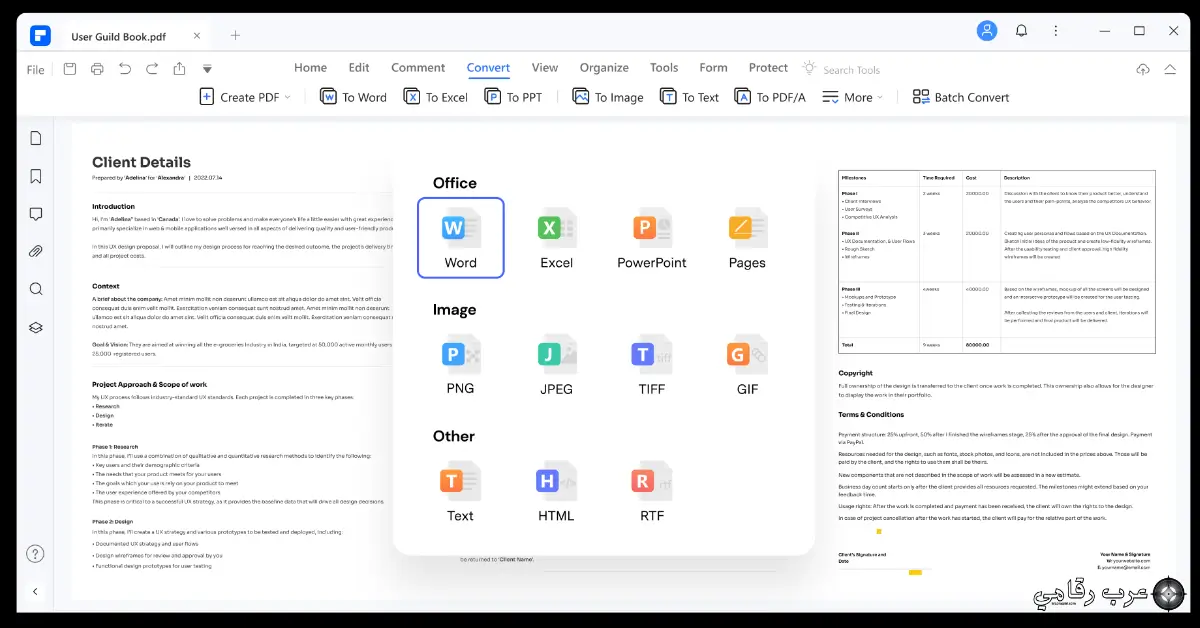
Task: Redo the last action
Action: (x=152, y=69)
